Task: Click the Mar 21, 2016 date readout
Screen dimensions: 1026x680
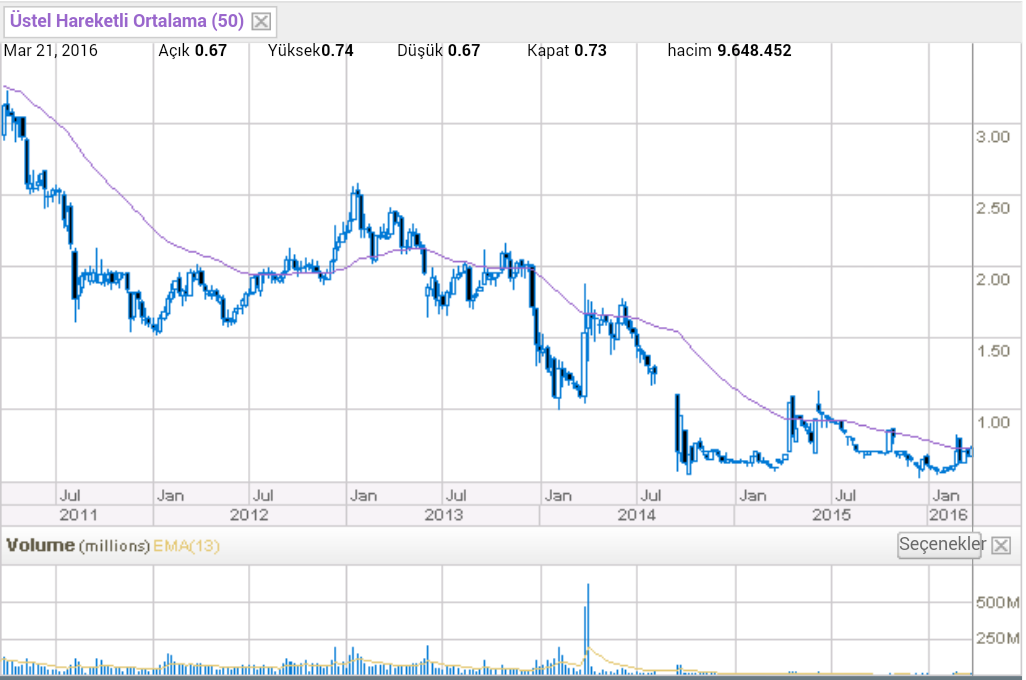Action: (50, 50)
